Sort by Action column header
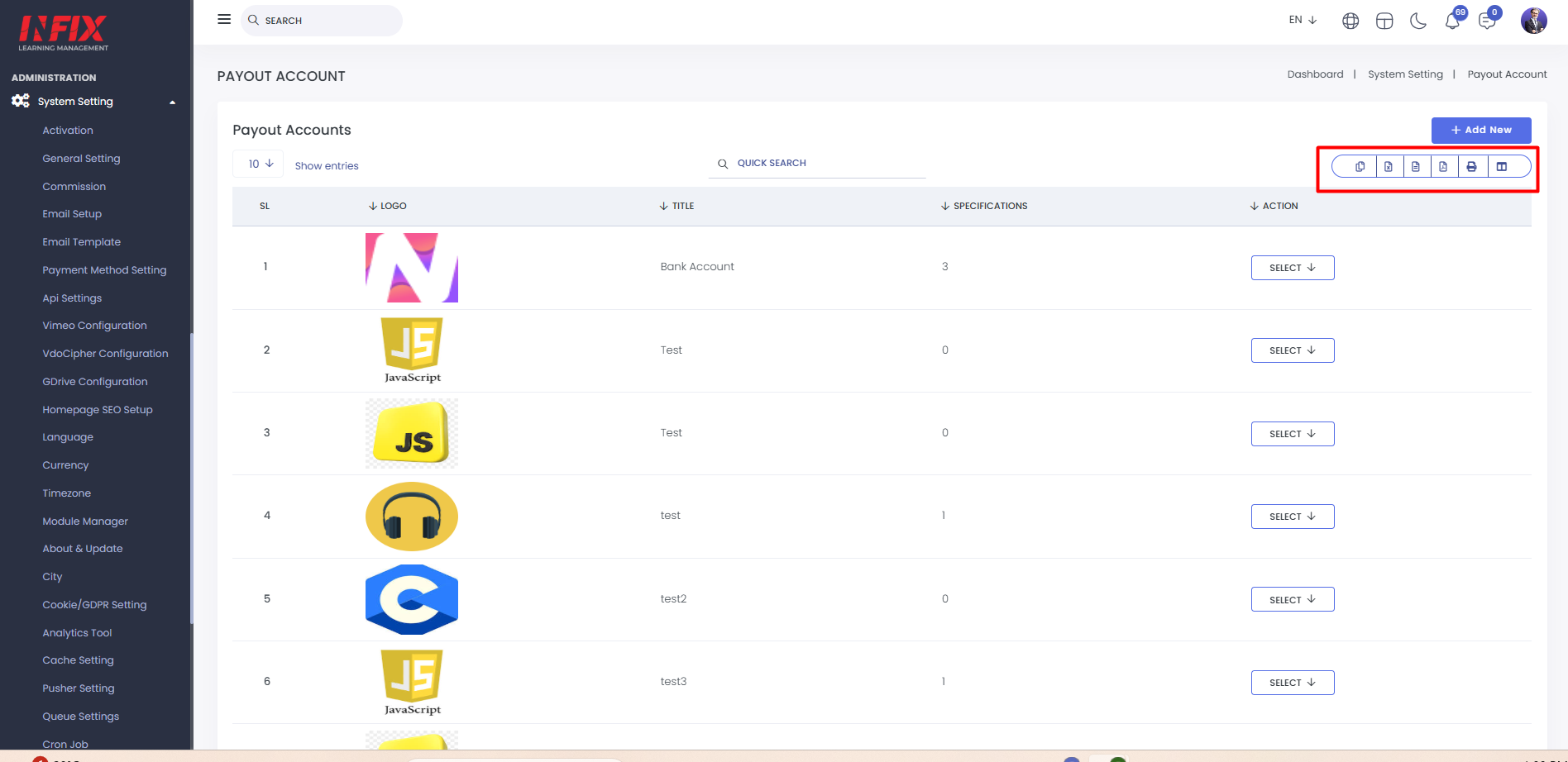The width and height of the screenshot is (1568, 762). coord(1274,206)
